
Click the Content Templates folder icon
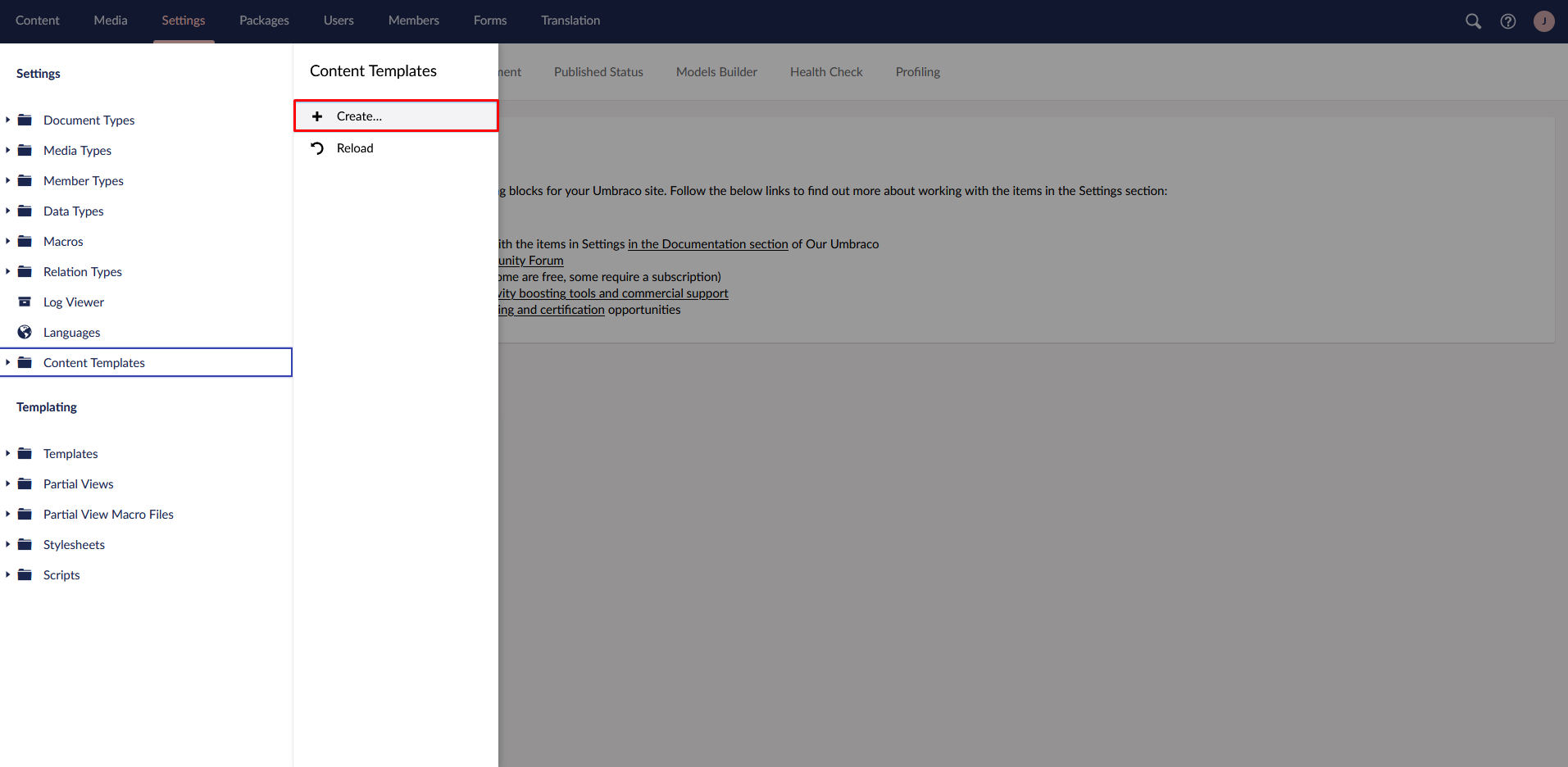pyautogui.click(x=25, y=362)
